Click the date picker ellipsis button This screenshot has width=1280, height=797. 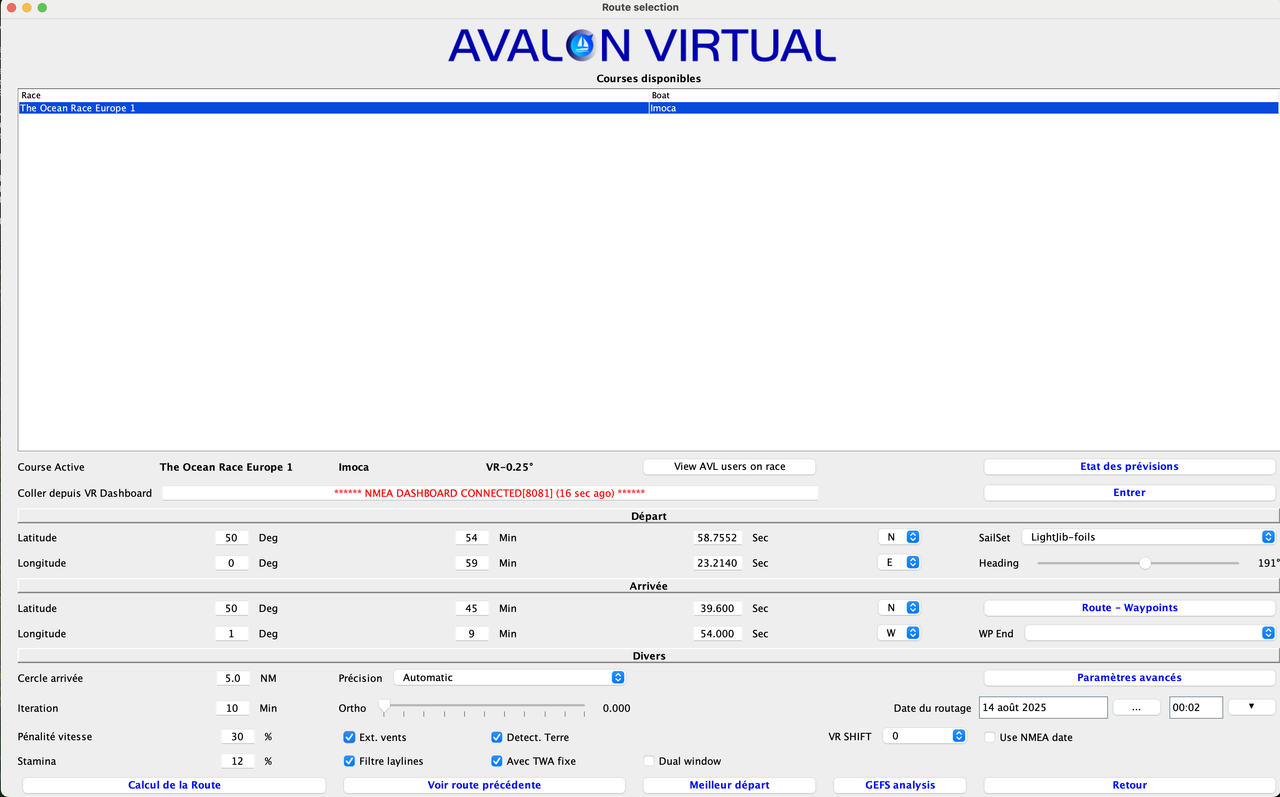(1137, 707)
